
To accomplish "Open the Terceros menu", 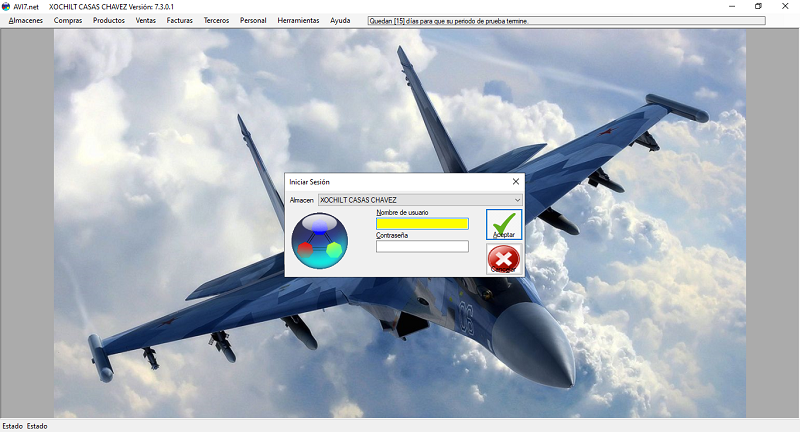I will click(216, 20).
